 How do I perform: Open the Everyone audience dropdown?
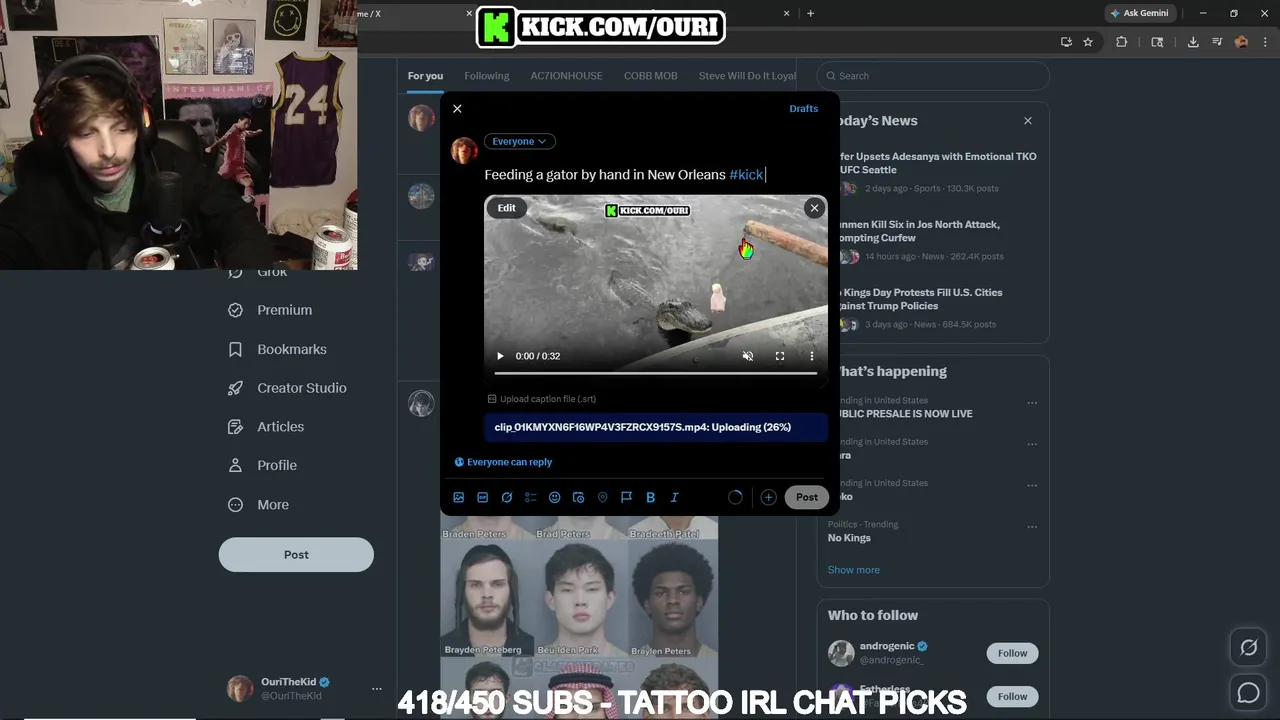(x=519, y=141)
